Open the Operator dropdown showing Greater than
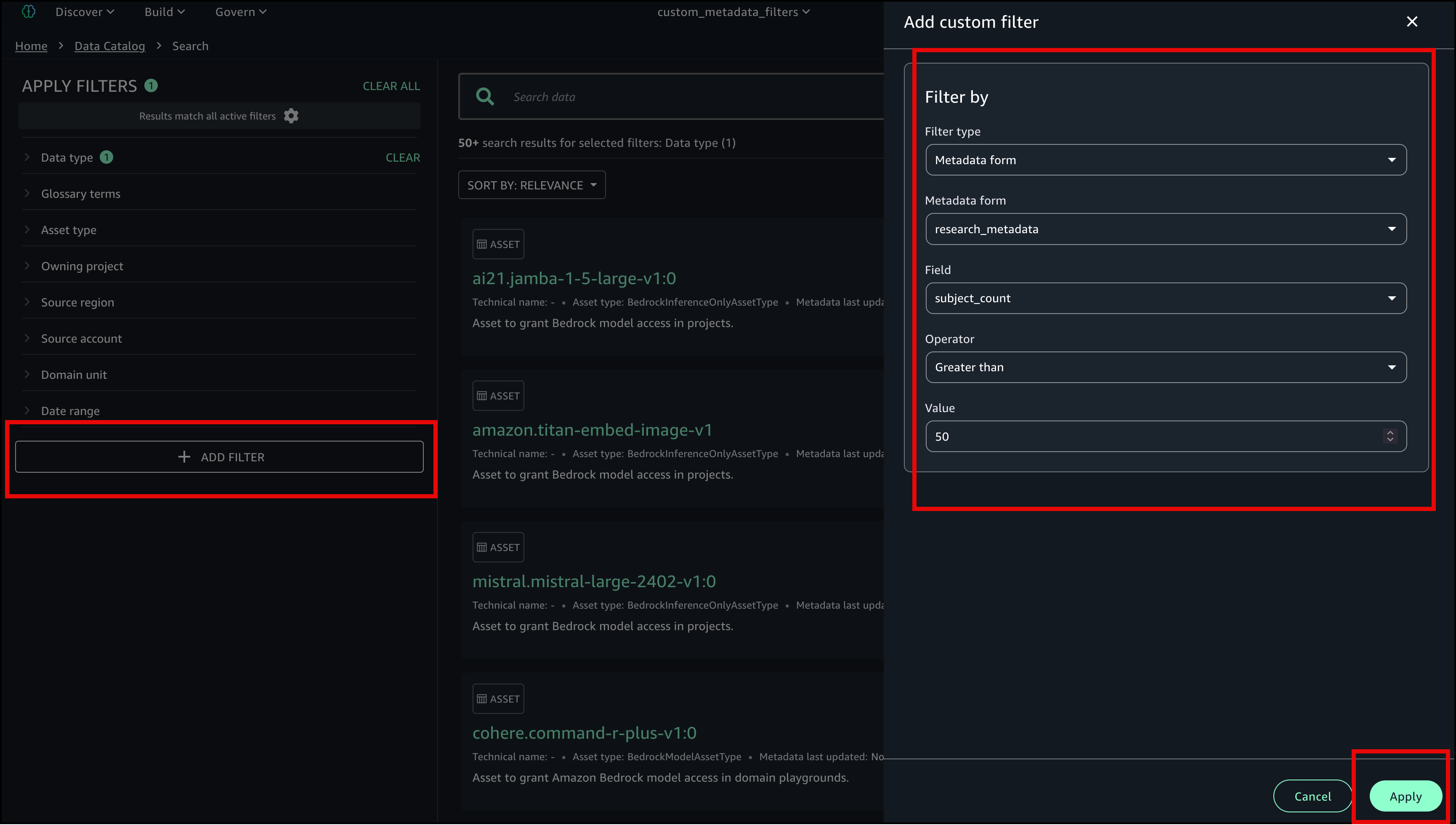Viewport: 1456px width, 825px height. (1166, 367)
